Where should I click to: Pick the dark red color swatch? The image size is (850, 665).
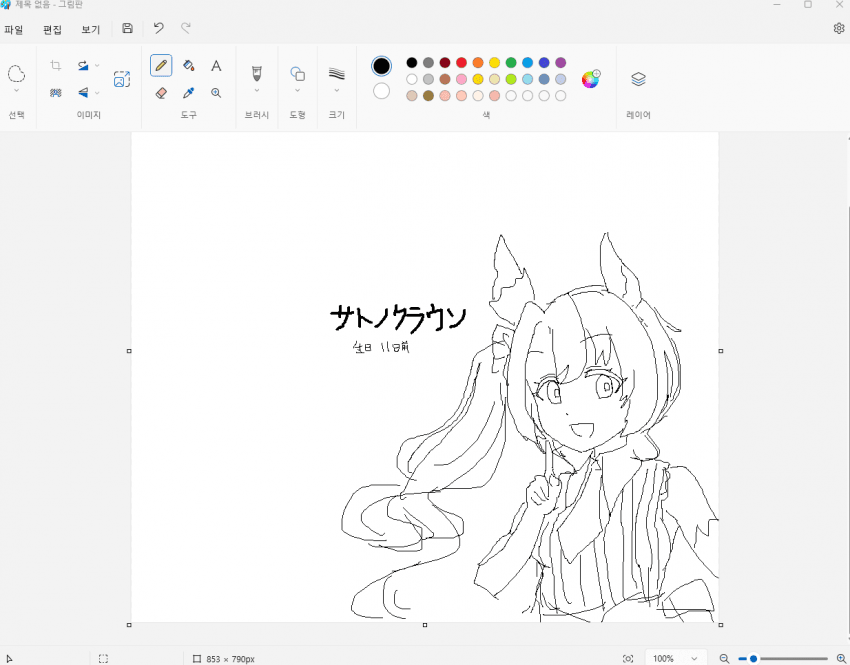click(x=445, y=63)
